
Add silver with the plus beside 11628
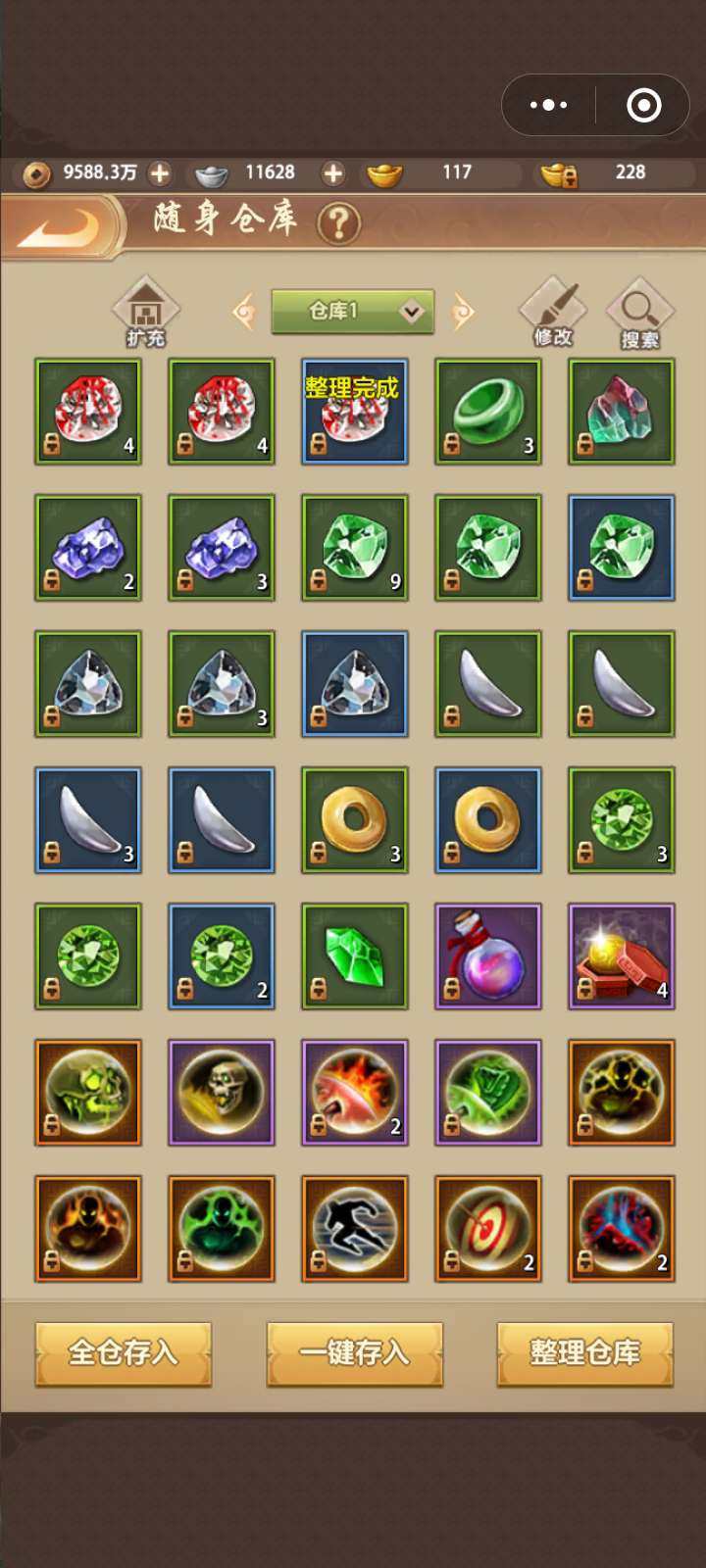click(333, 173)
